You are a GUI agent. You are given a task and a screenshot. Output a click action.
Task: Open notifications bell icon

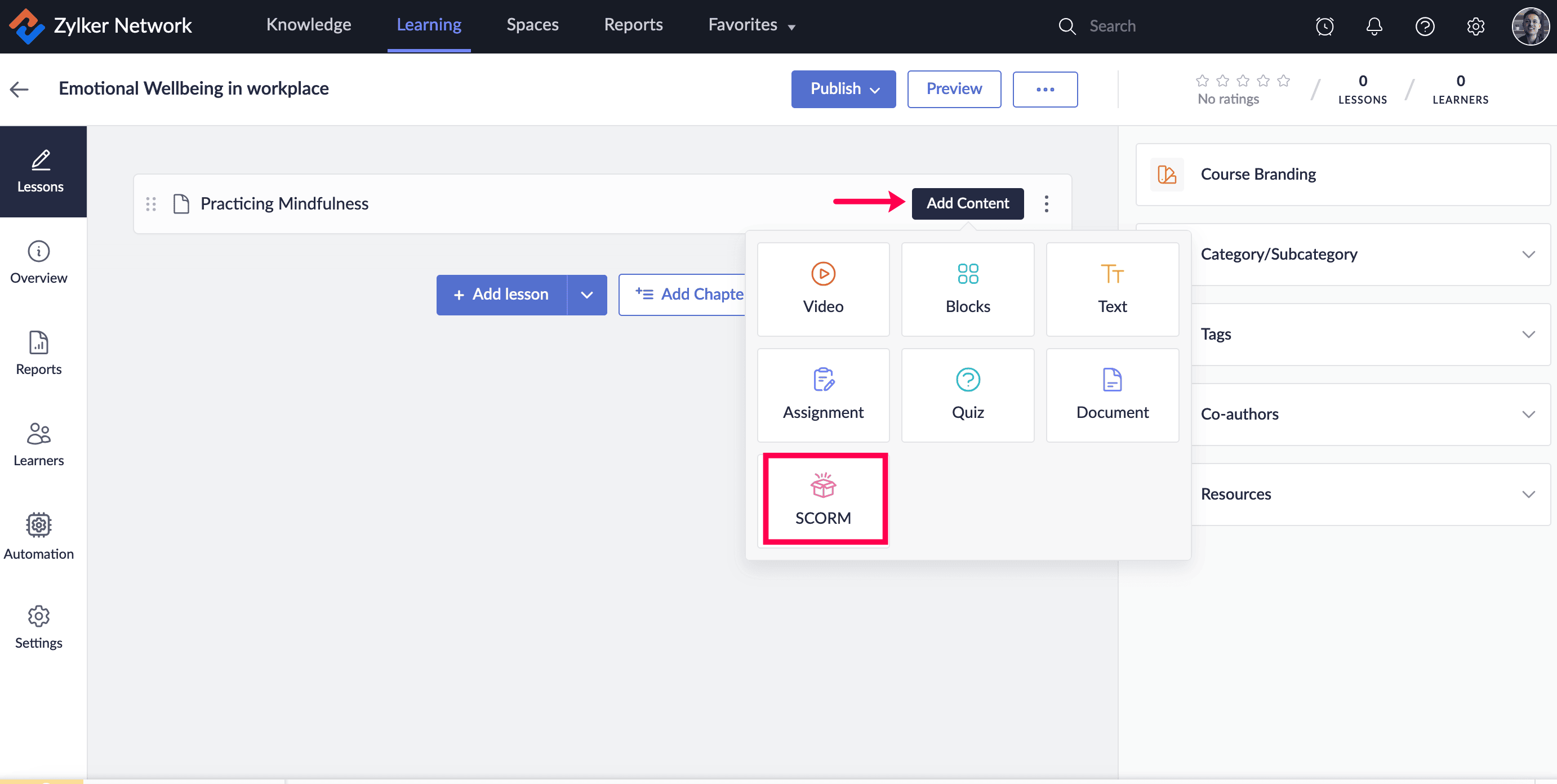pyautogui.click(x=1374, y=26)
